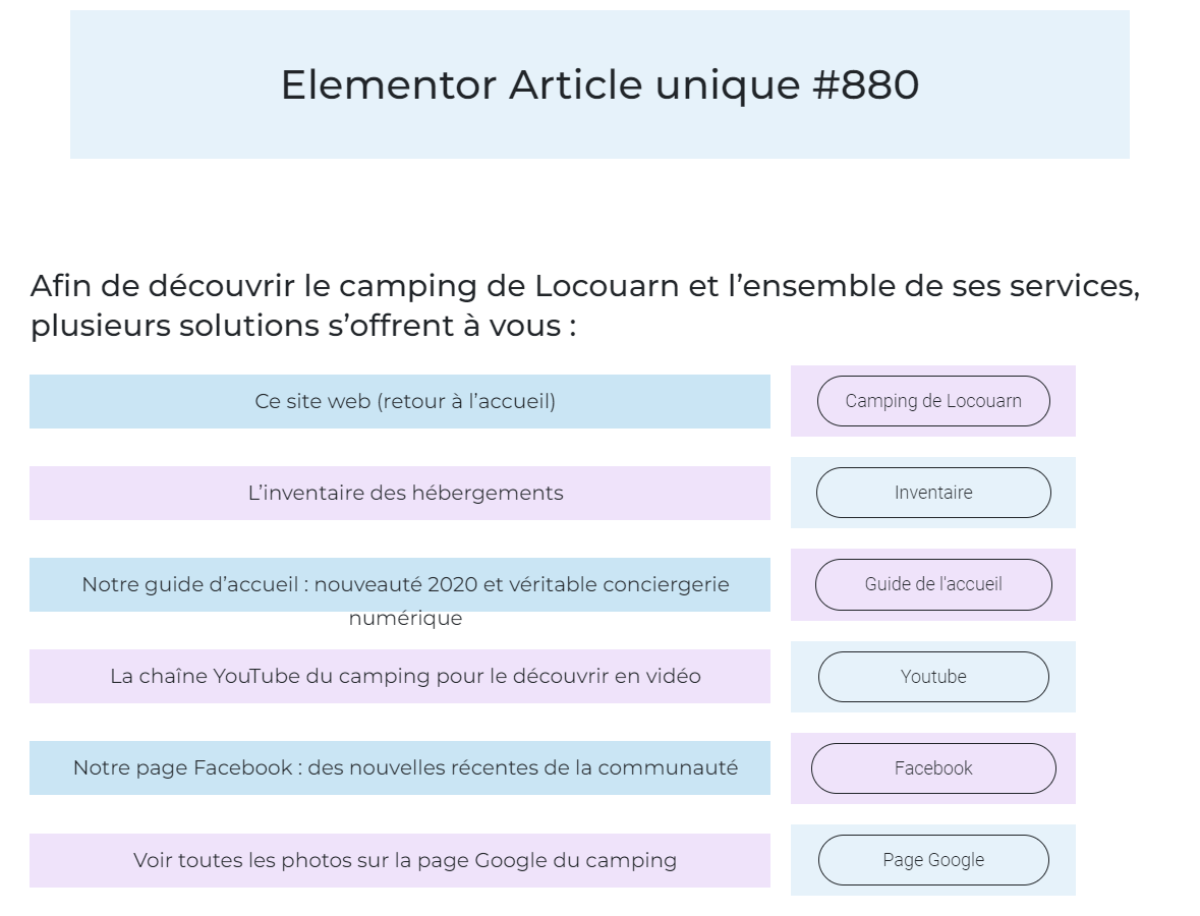1200x916 pixels.
Task: Click the Facebook button
Action: tap(933, 768)
